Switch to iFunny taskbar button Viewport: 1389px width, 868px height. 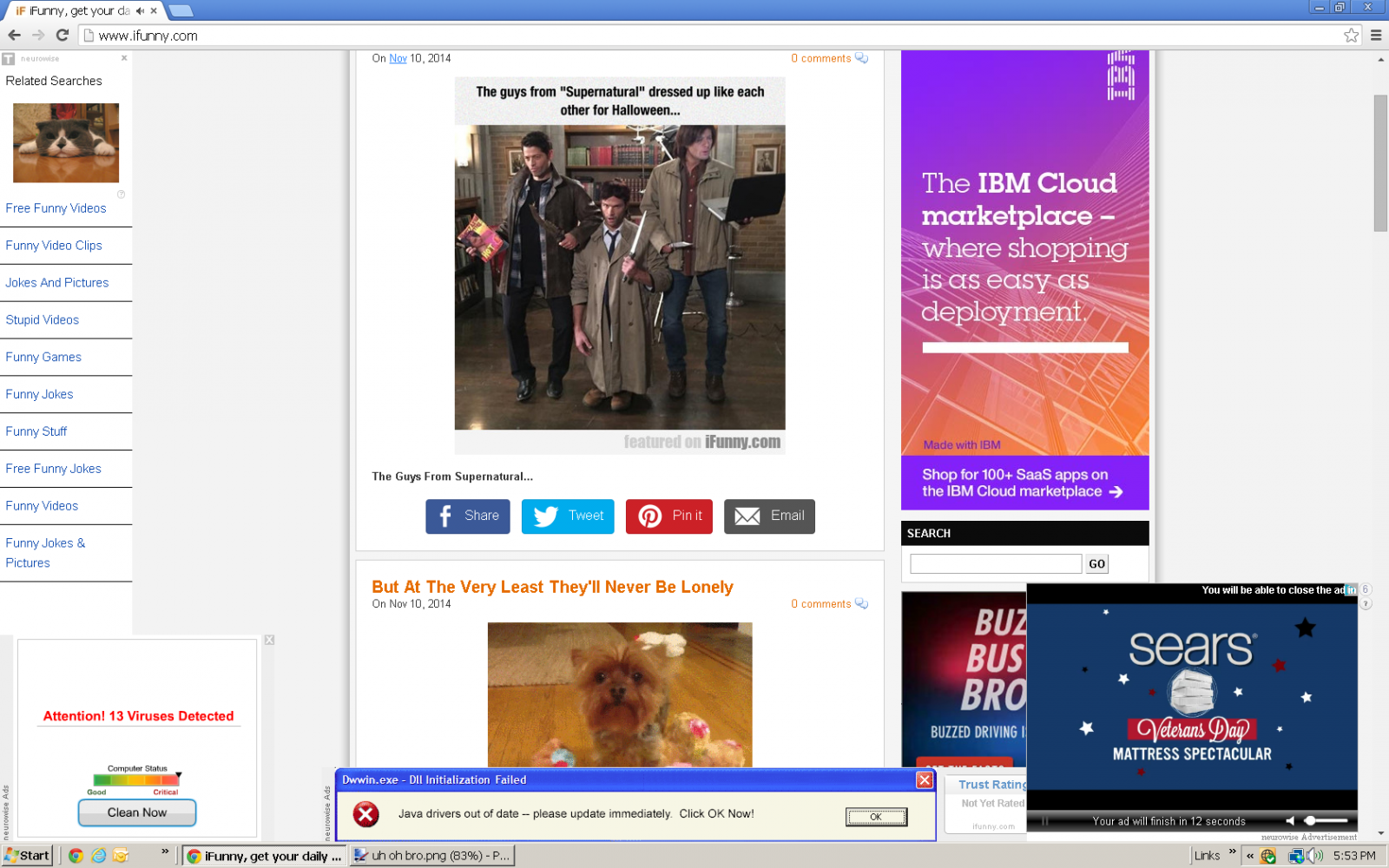(x=264, y=856)
